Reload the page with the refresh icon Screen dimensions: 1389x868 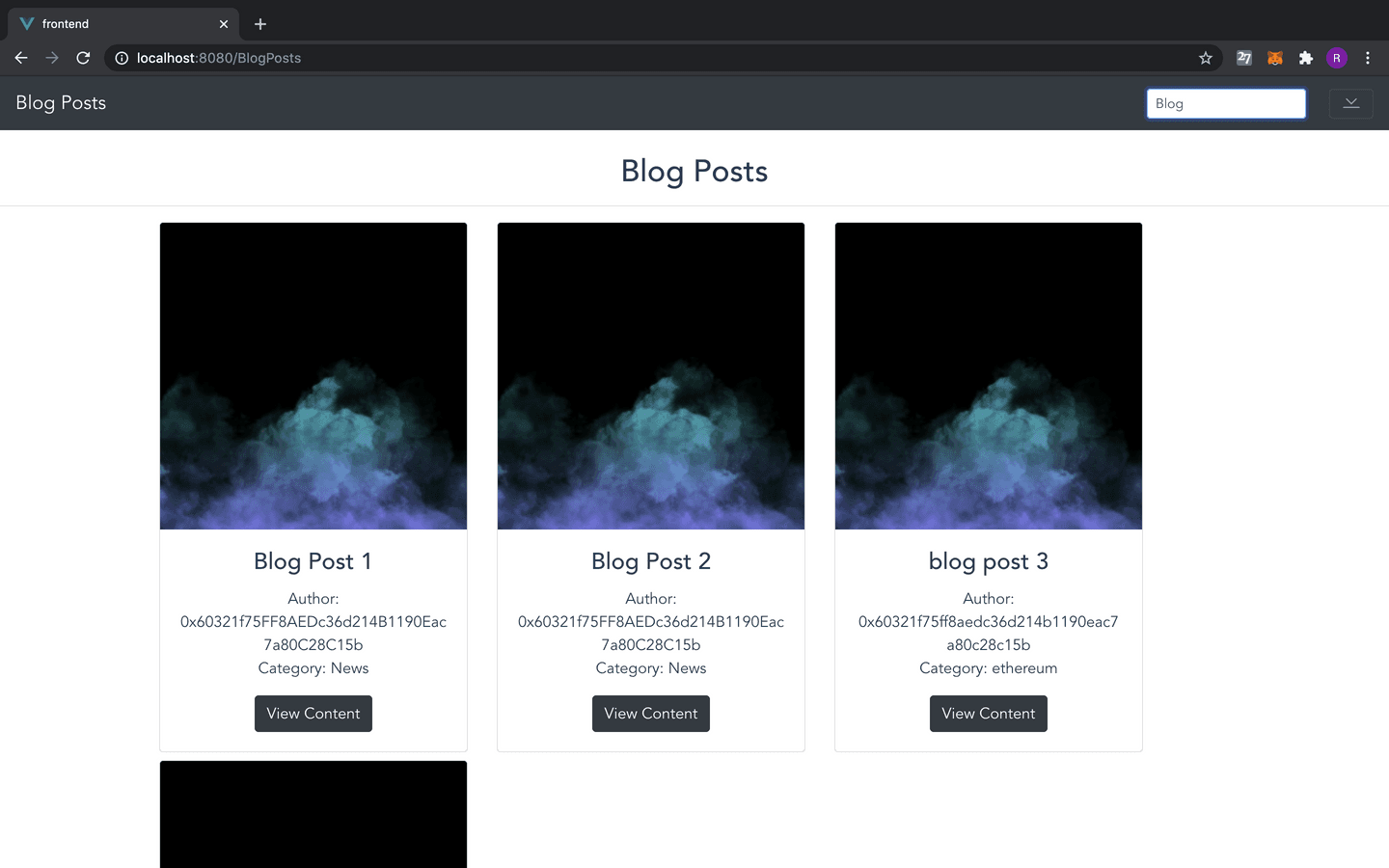(83, 58)
